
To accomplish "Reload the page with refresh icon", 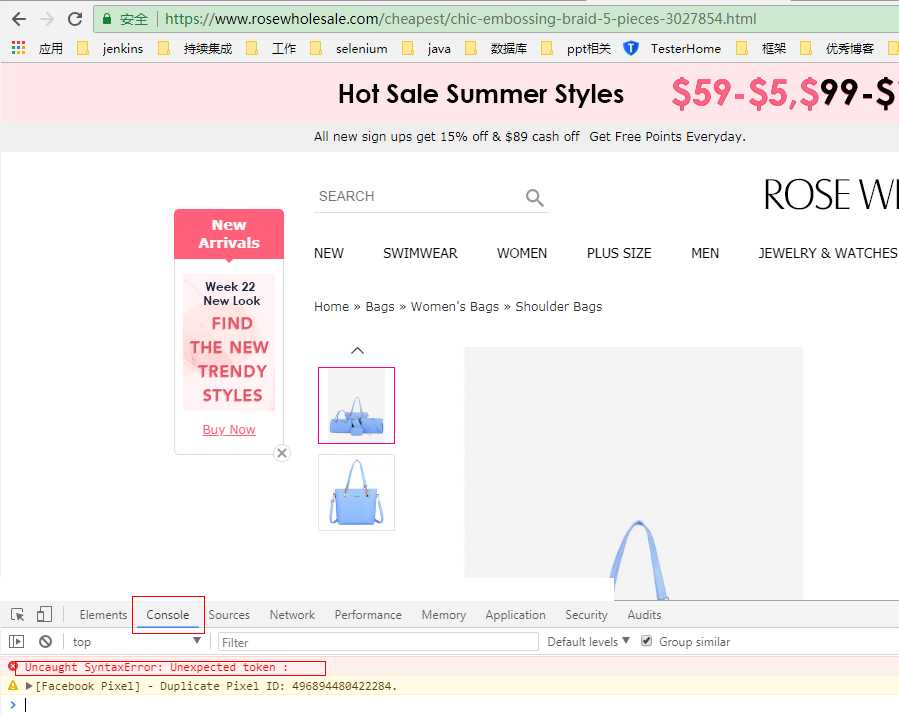I will (x=75, y=19).
